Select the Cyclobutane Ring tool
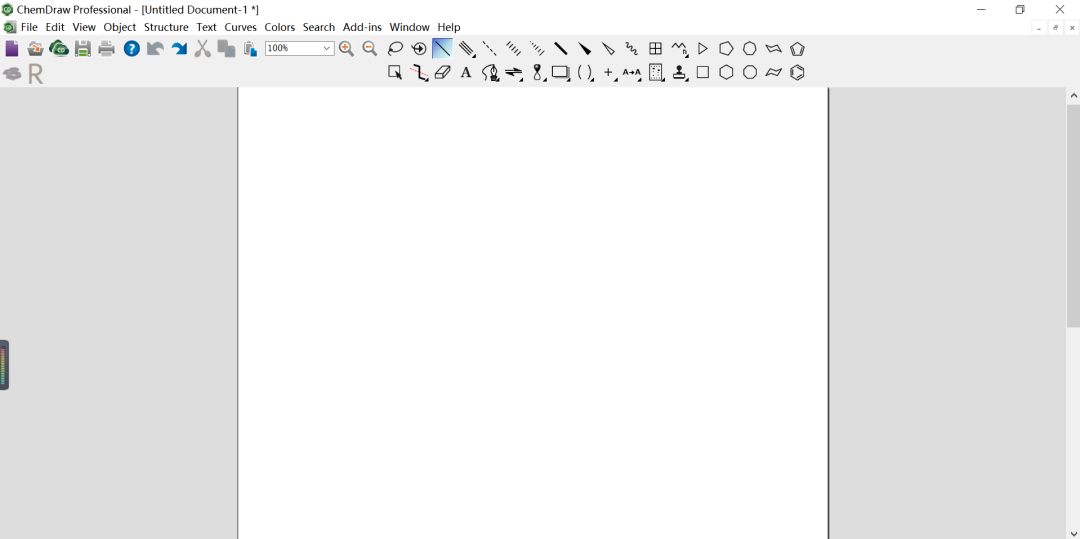 coord(703,72)
